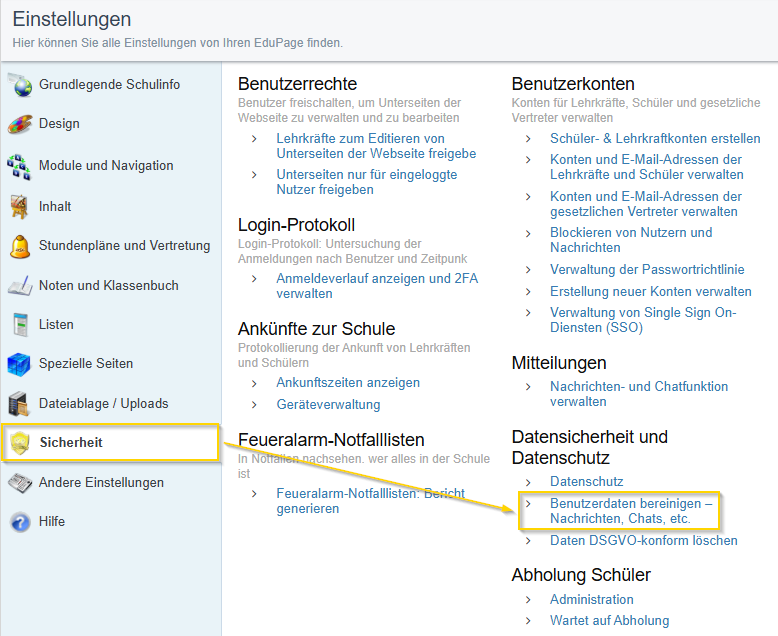Click the blue cube Spezielle Seiten icon
This screenshot has width=778, height=636.
coord(20,364)
